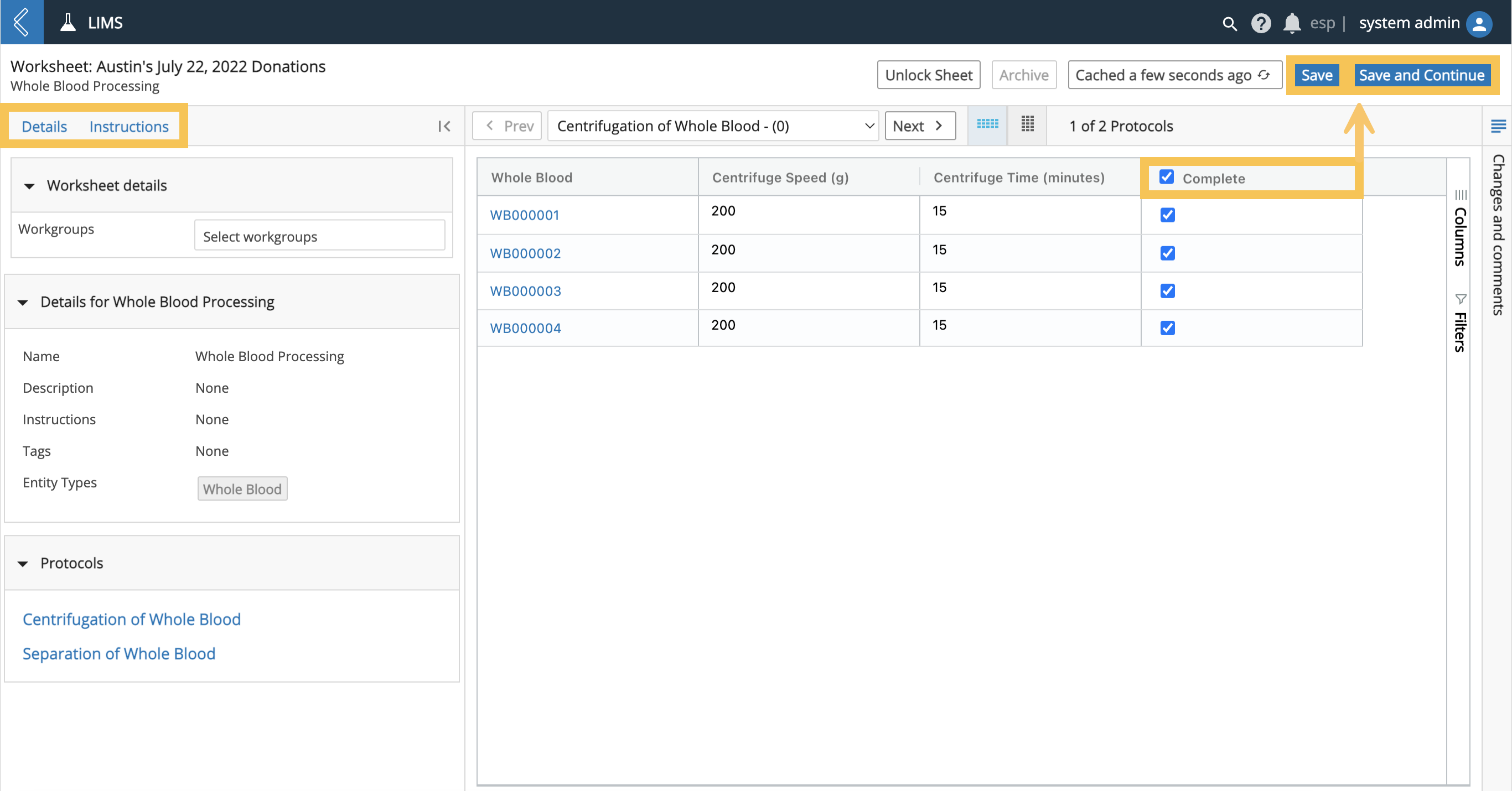Open Separation of Whole Blood protocol link
The image size is (1512, 791).
118,653
